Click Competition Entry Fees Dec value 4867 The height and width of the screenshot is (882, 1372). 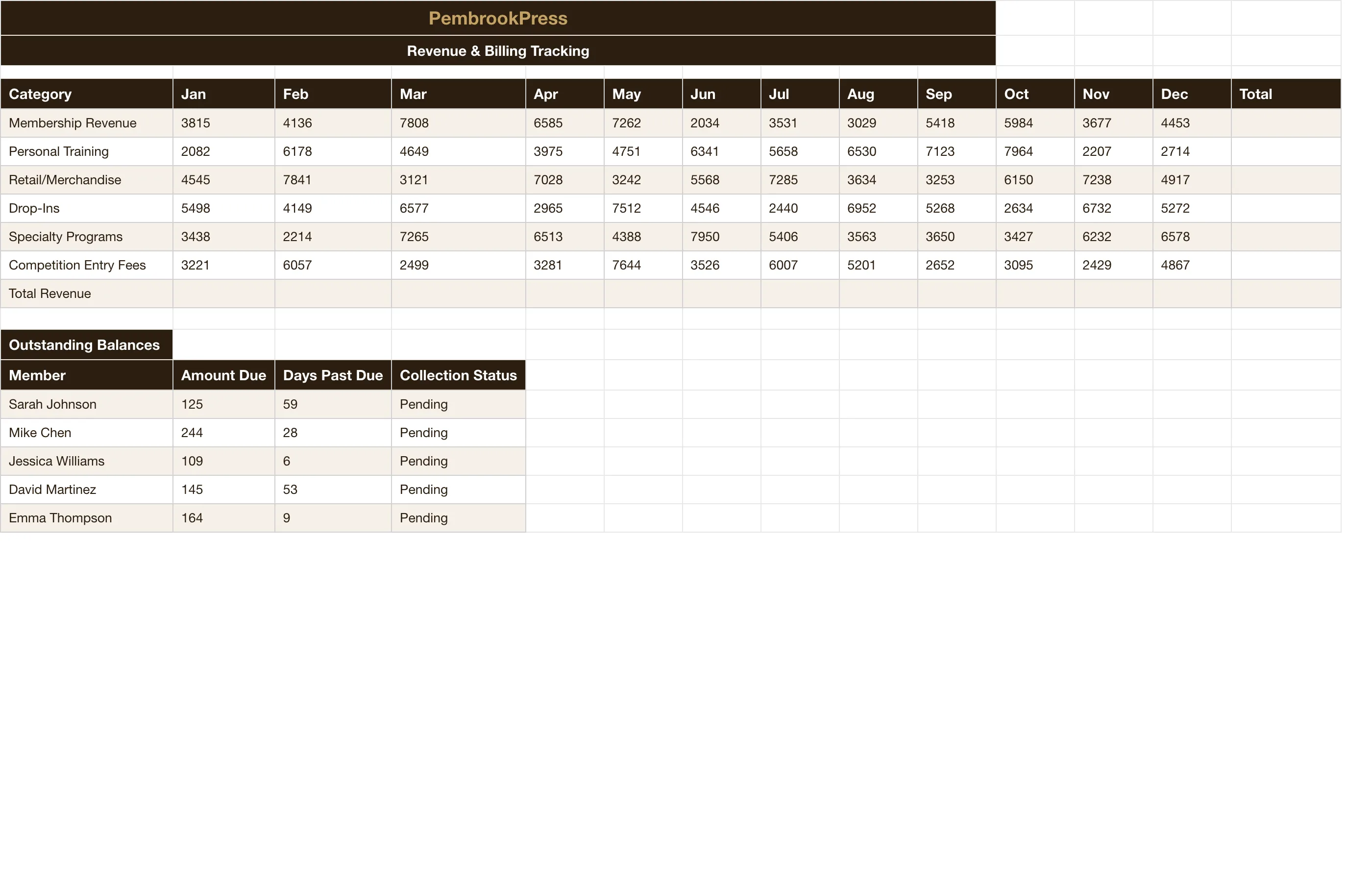(1192, 265)
